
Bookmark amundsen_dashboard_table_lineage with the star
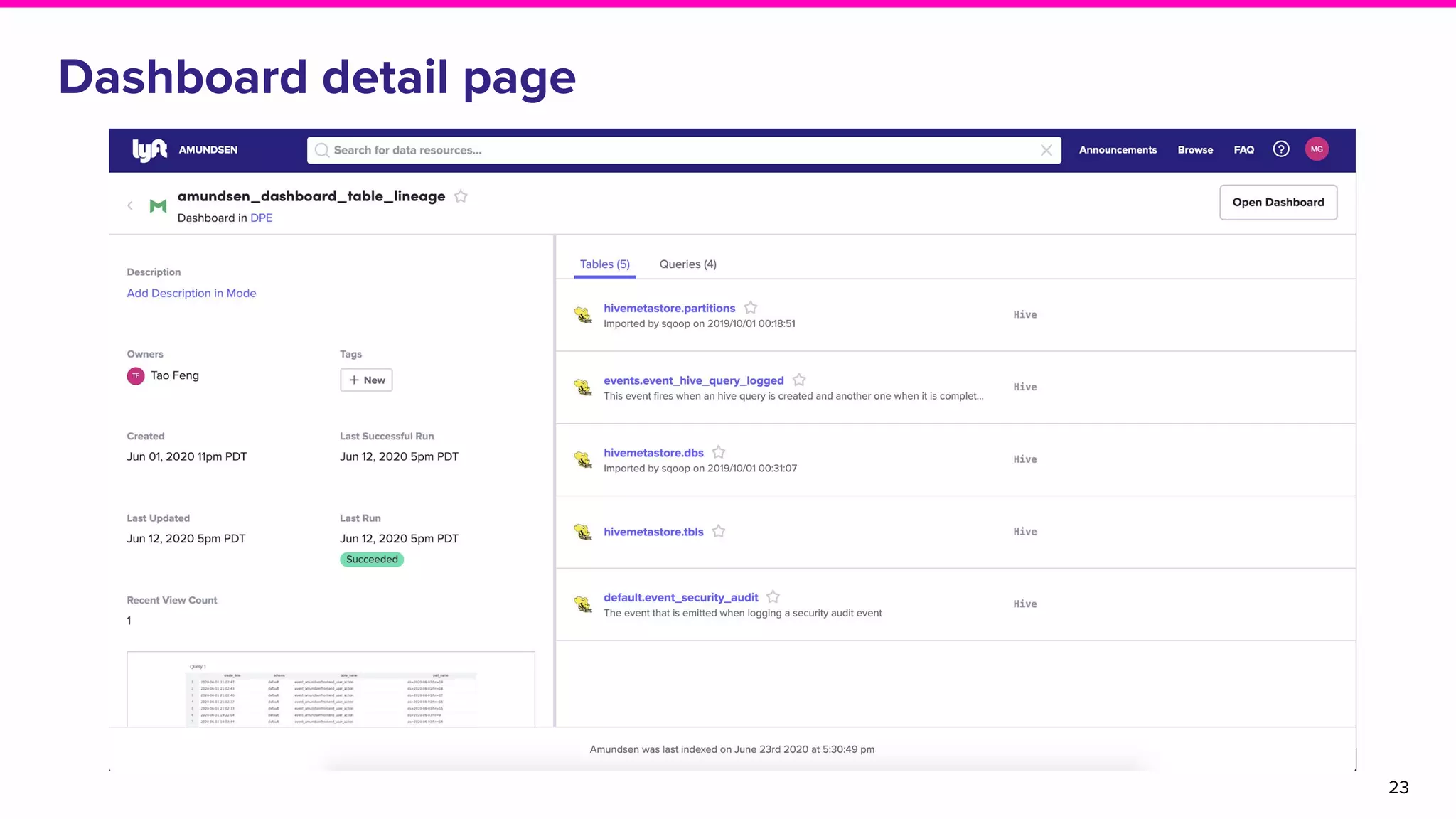[461, 197]
